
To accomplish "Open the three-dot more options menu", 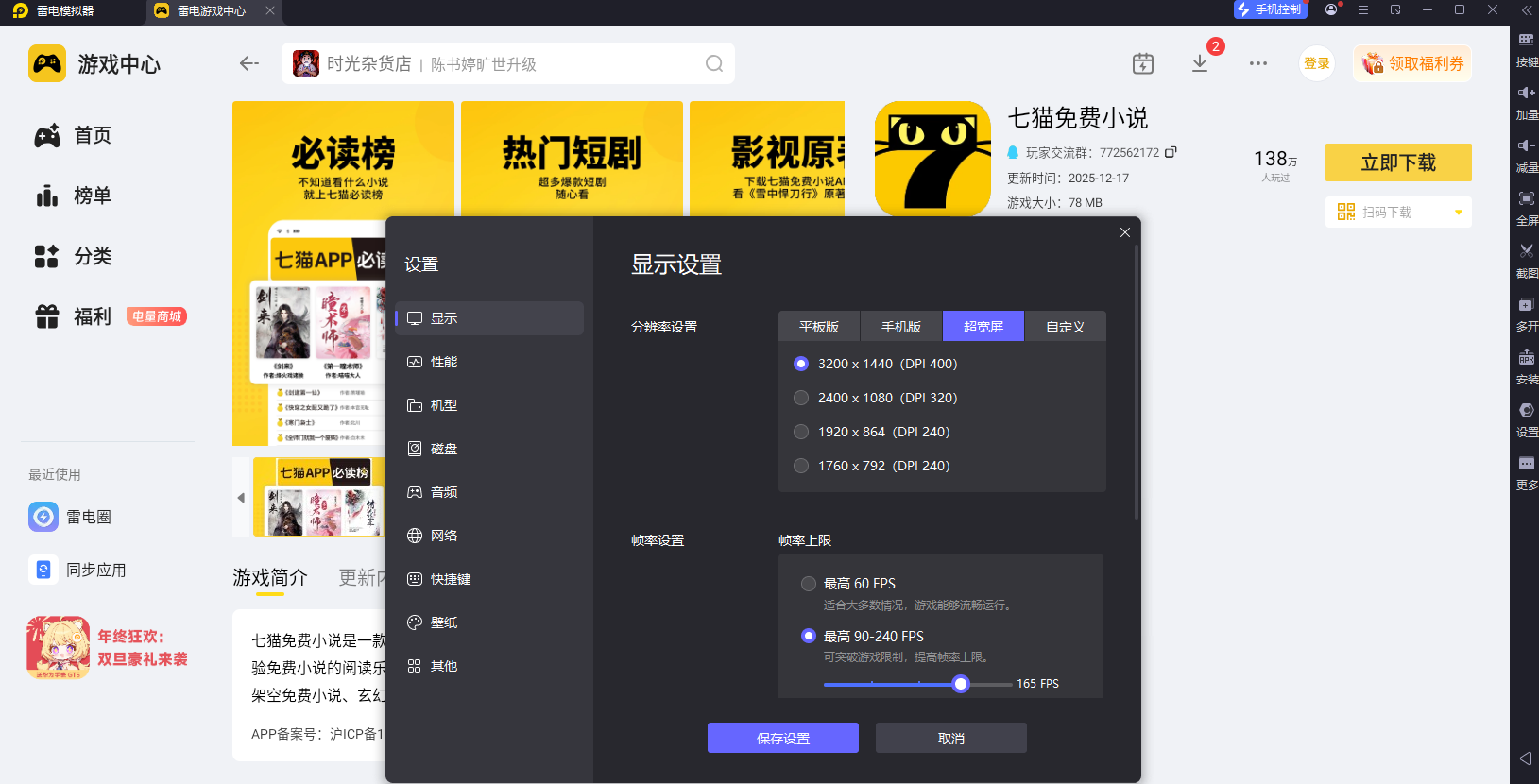I will pyautogui.click(x=1258, y=63).
